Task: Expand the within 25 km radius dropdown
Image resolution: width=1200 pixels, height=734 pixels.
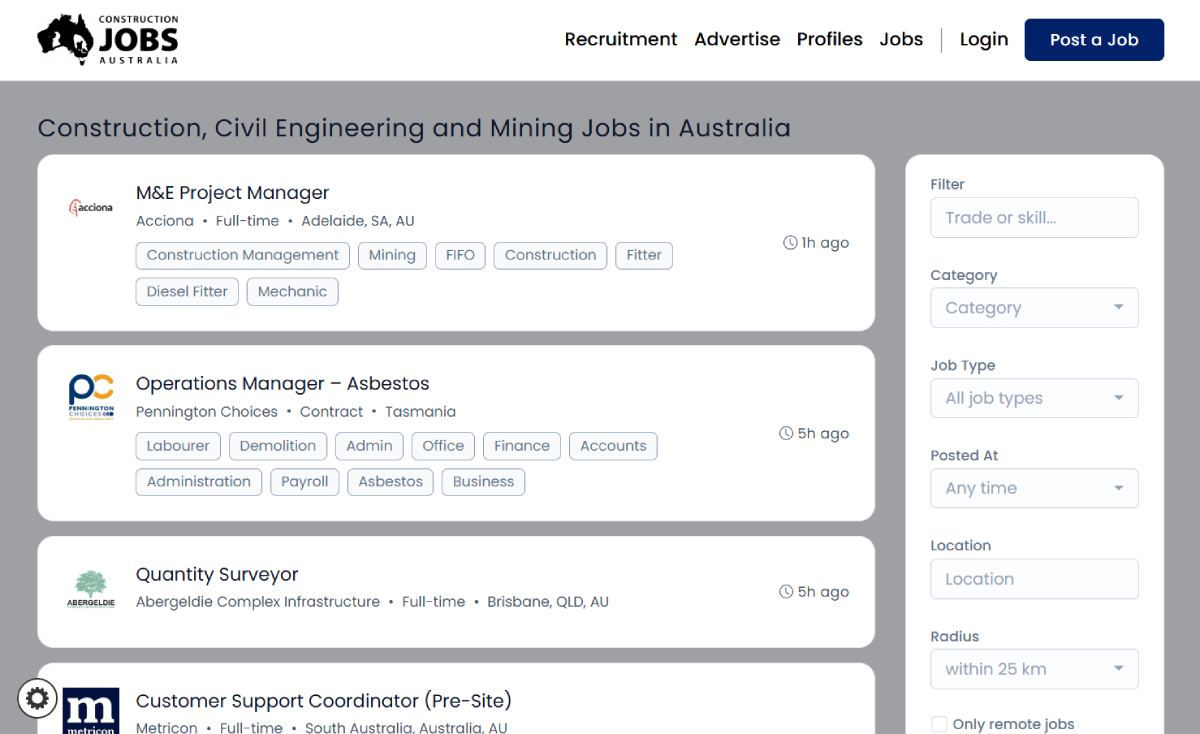Action: pos(1034,669)
